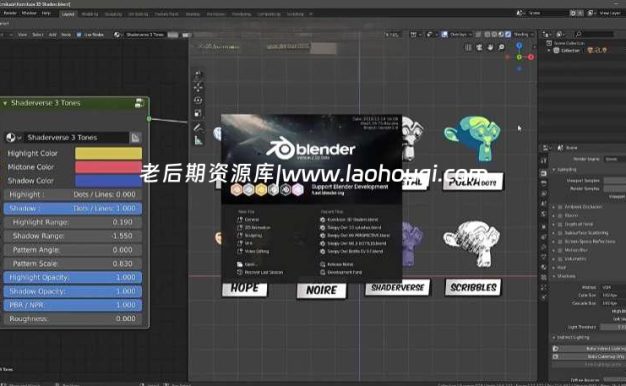Enable the Ambient Occlusion checkbox

560,207
